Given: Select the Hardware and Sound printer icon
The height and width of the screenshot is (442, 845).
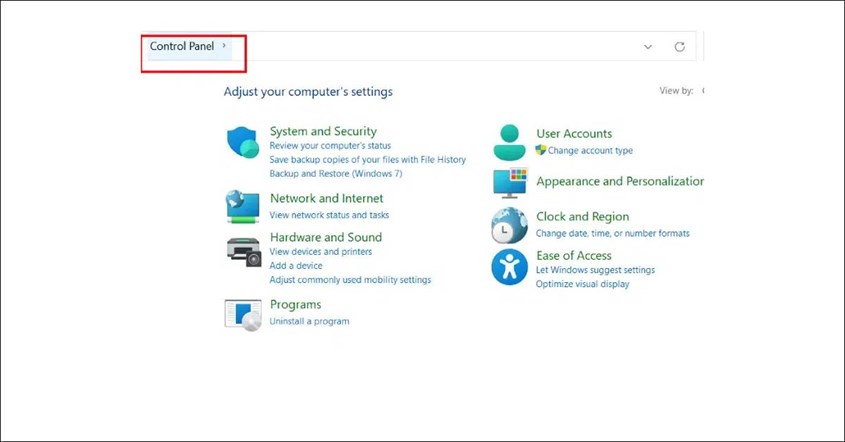Looking at the screenshot, I should tap(244, 252).
